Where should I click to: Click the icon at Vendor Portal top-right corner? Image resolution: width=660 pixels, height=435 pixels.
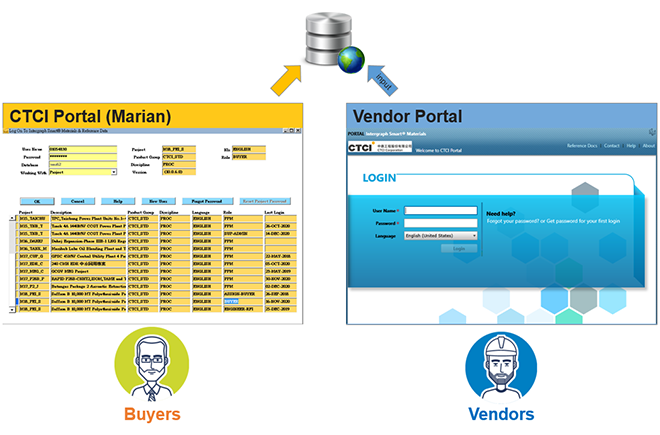[x=652, y=133]
